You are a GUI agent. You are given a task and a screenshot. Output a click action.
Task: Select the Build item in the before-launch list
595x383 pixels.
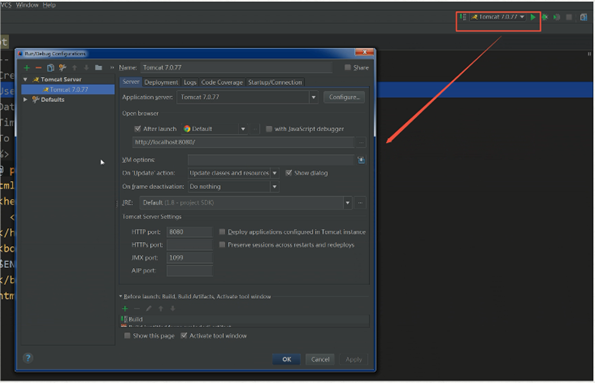coord(244,319)
